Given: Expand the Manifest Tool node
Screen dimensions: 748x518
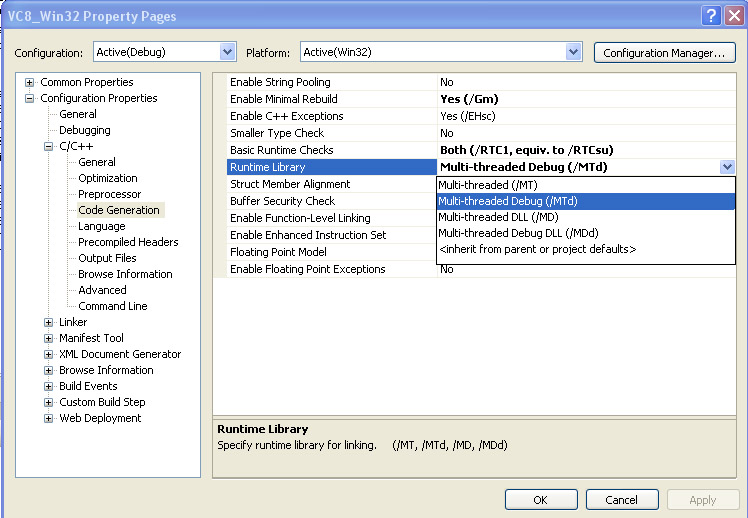Looking at the screenshot, I should (x=48, y=338).
